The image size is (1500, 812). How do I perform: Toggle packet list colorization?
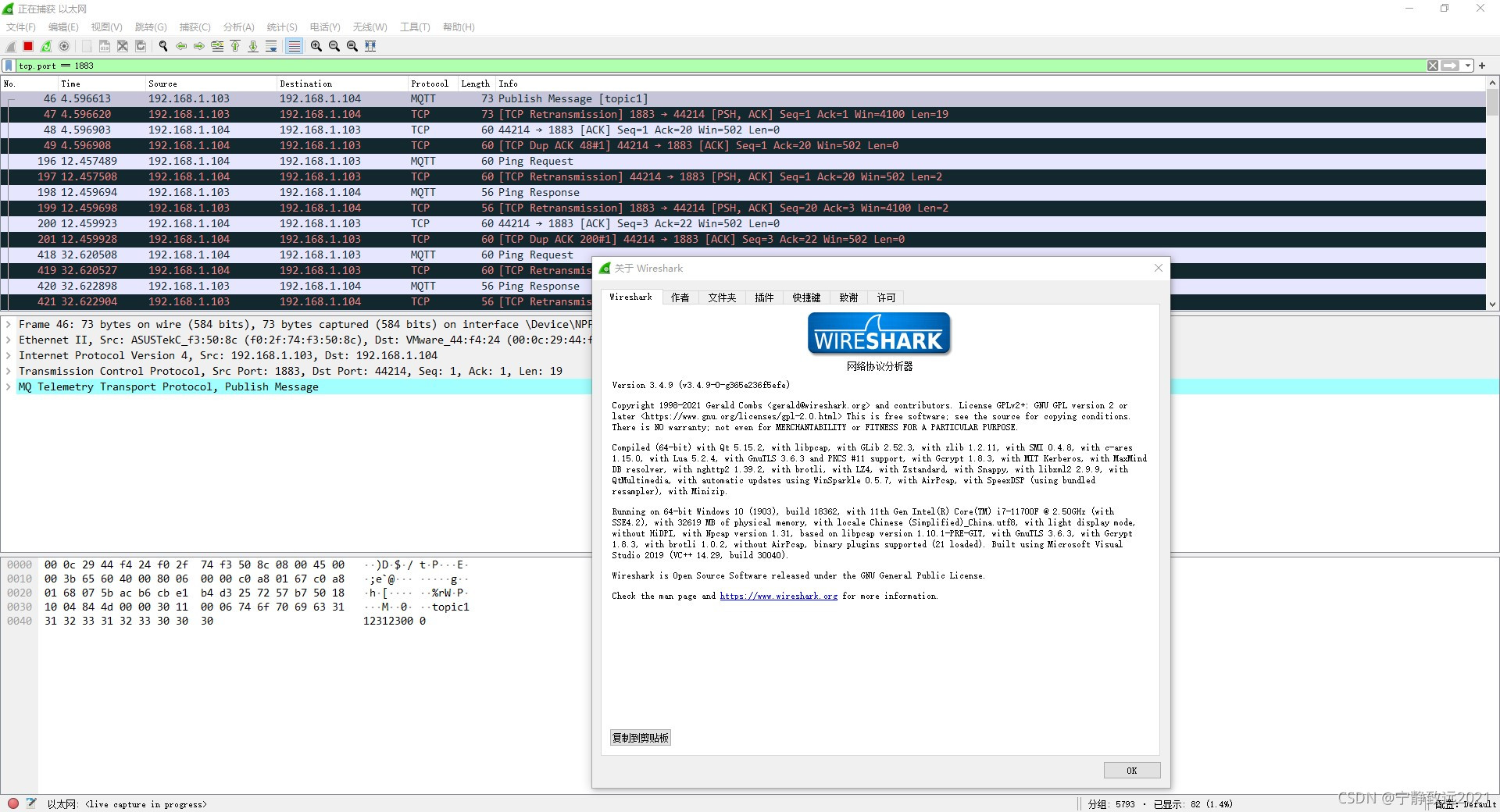coord(294,46)
